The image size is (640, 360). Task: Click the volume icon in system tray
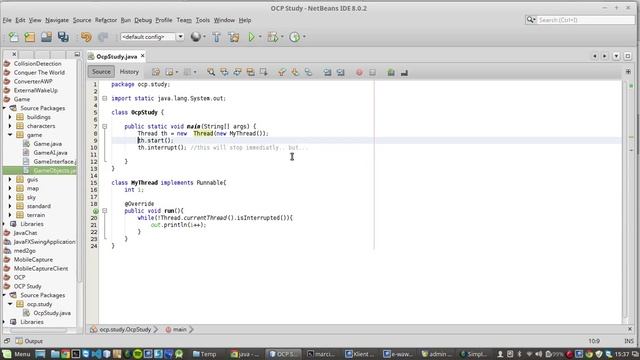pyautogui.click(x=538, y=354)
